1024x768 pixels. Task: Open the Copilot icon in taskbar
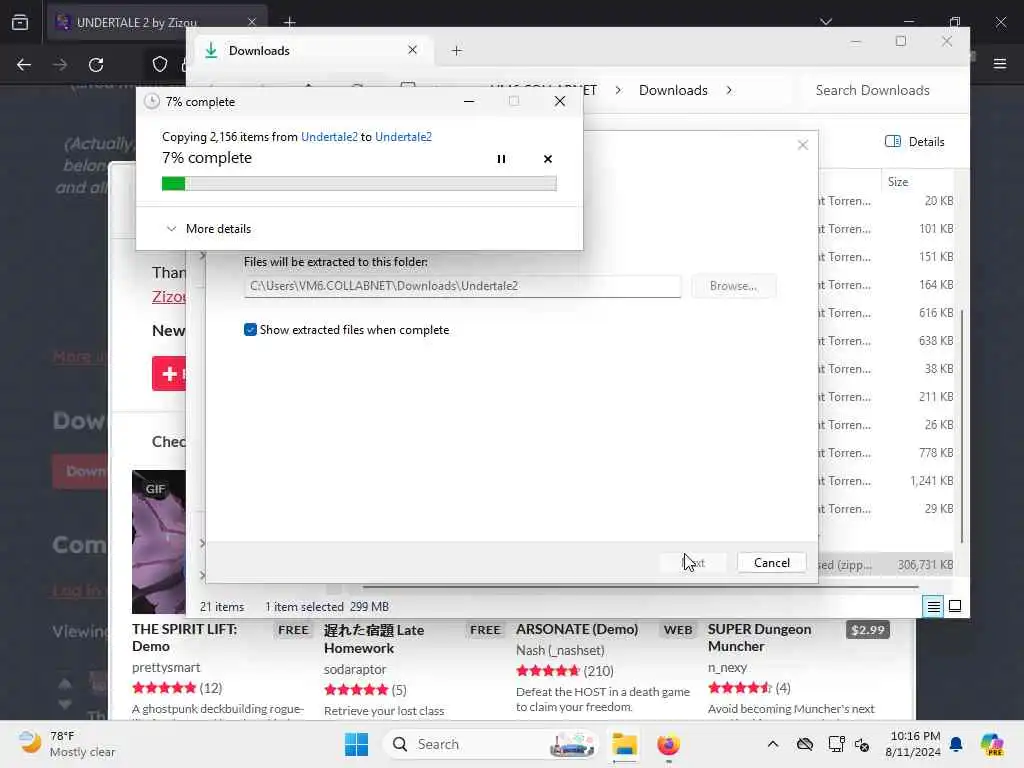991,744
